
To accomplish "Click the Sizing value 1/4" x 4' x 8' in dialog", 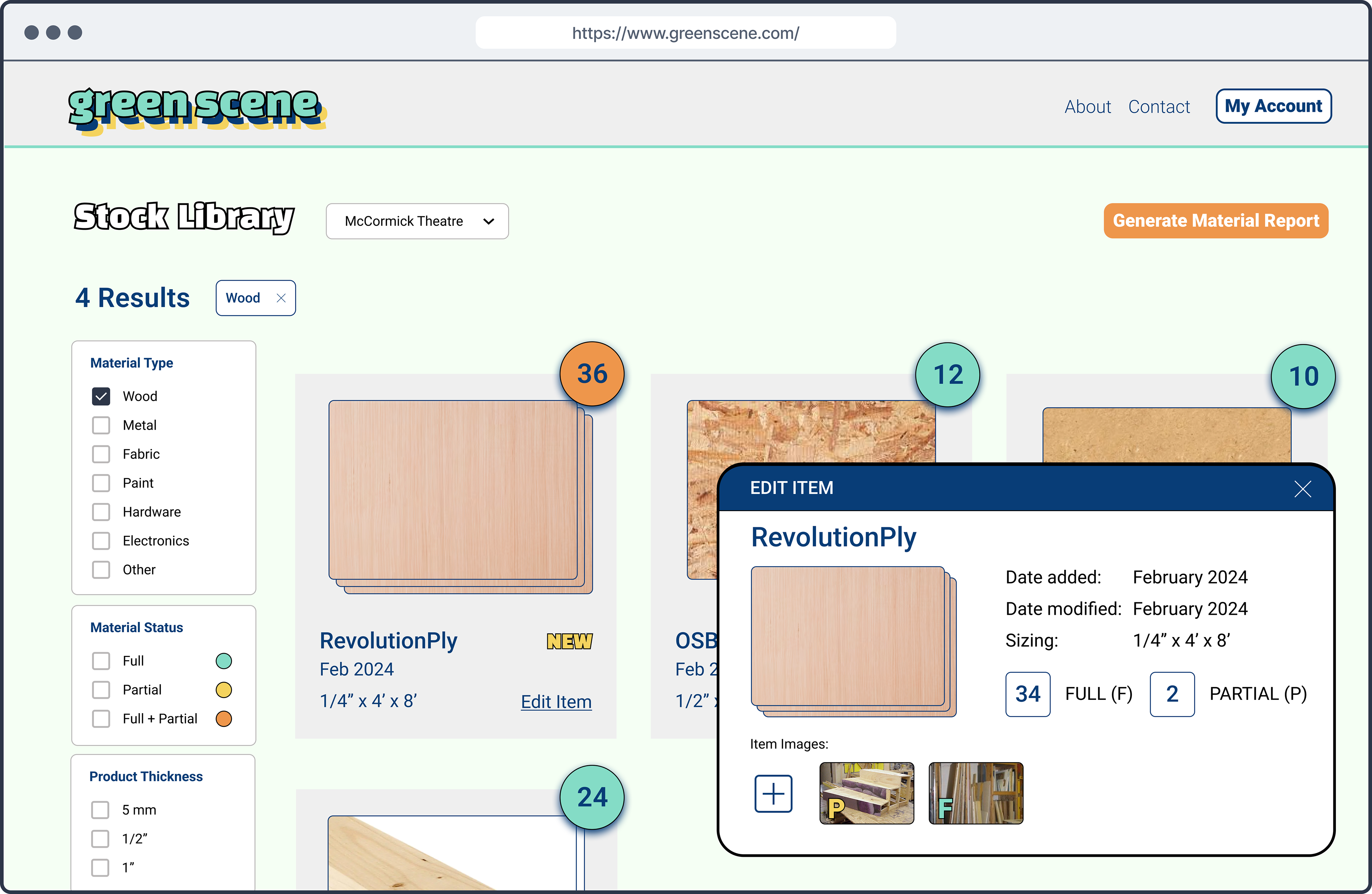I will pos(1181,641).
